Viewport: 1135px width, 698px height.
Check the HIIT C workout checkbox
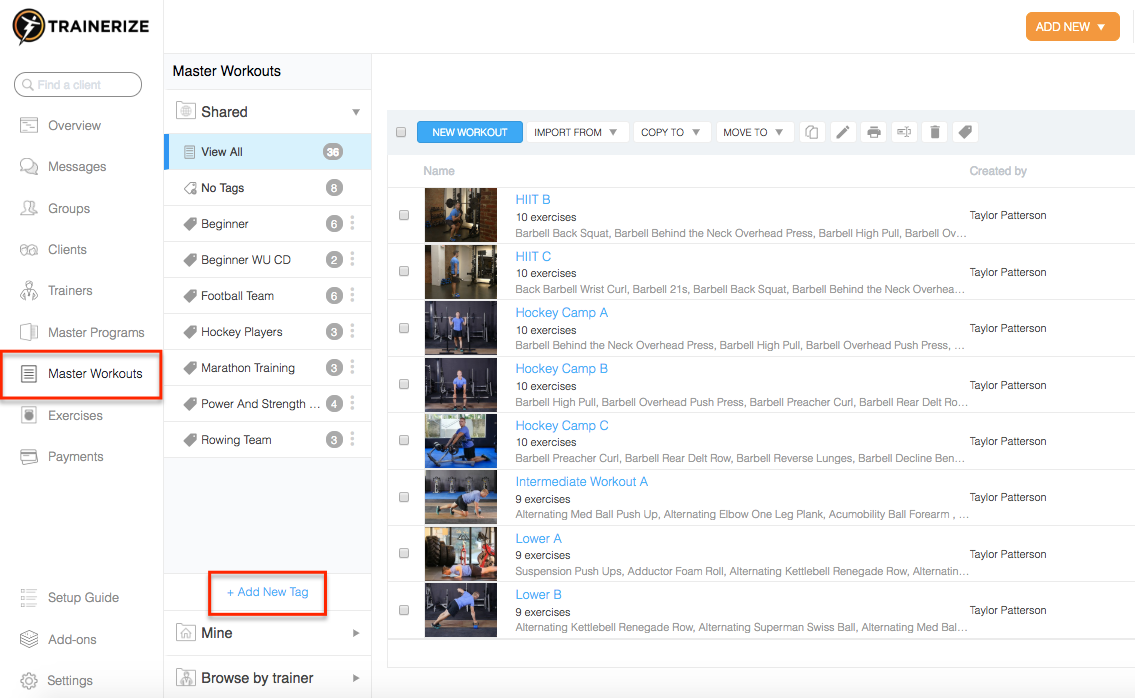pyautogui.click(x=404, y=272)
